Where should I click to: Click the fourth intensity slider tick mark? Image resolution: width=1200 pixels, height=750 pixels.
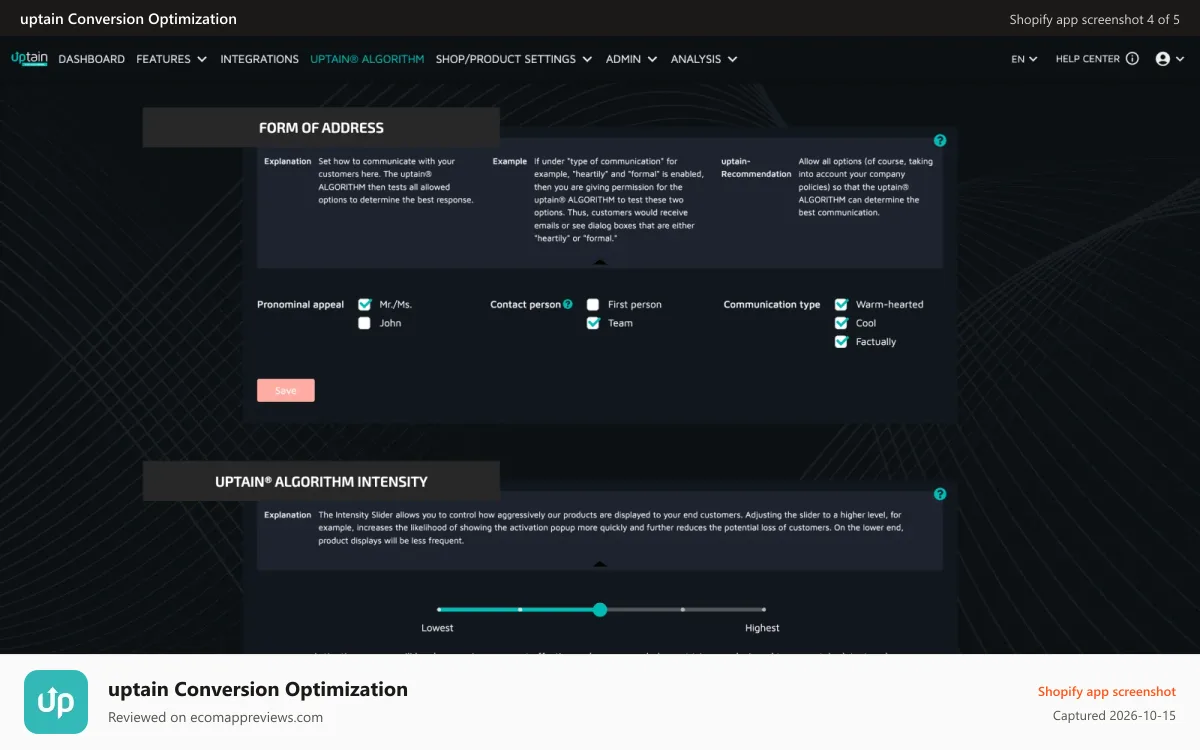(683, 609)
